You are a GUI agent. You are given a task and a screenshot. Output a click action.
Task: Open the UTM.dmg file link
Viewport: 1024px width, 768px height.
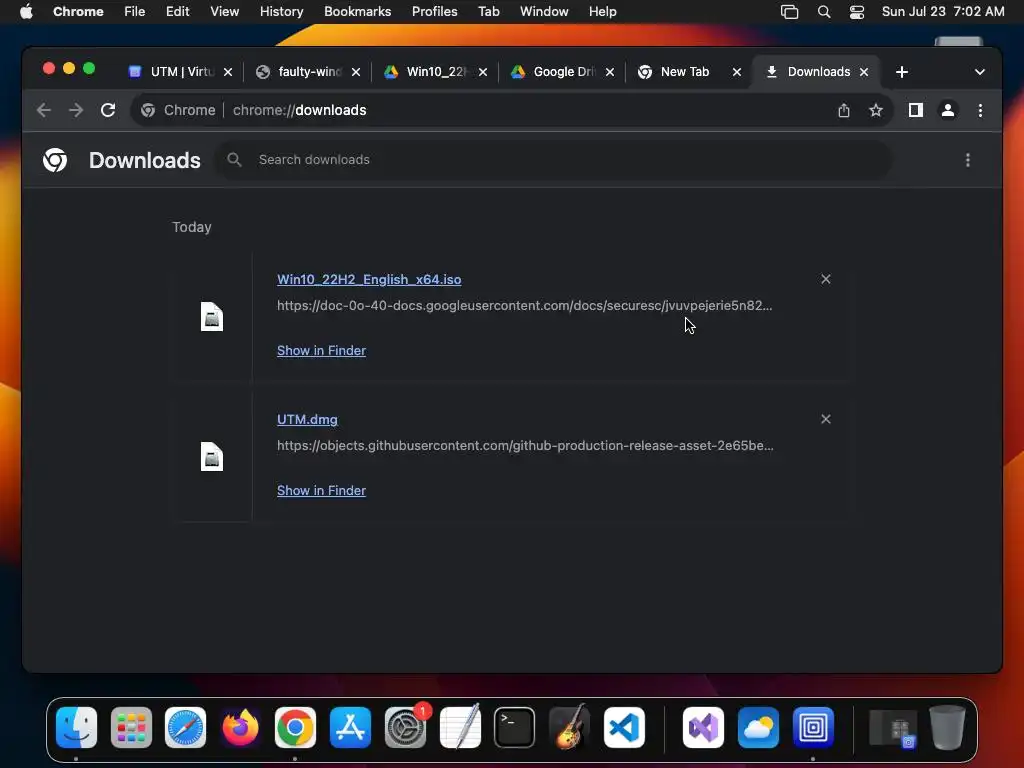307,419
